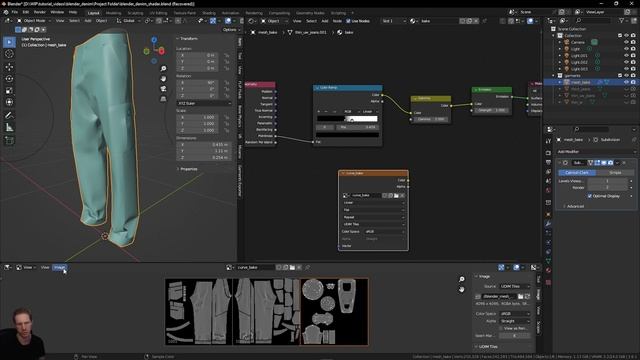Open the Tool properties tab icon

[x=548, y=141]
